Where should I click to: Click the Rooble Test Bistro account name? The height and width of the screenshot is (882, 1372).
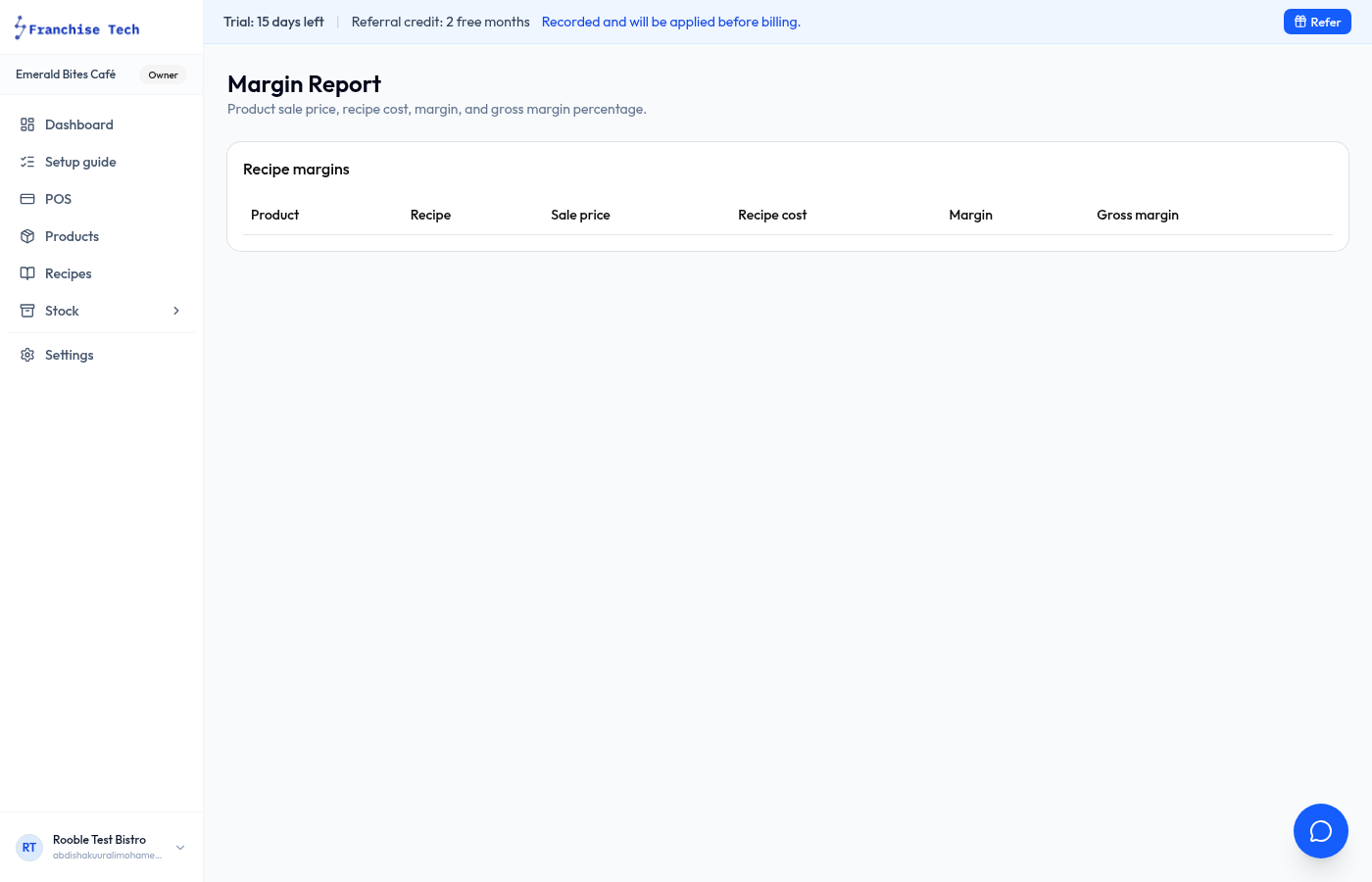pos(99,840)
